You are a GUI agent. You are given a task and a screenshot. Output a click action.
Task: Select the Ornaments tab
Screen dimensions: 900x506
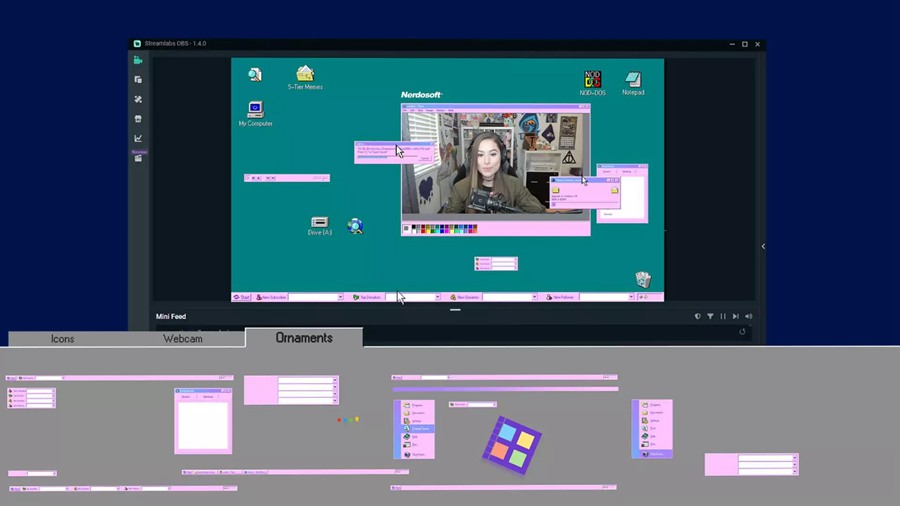pyautogui.click(x=304, y=338)
